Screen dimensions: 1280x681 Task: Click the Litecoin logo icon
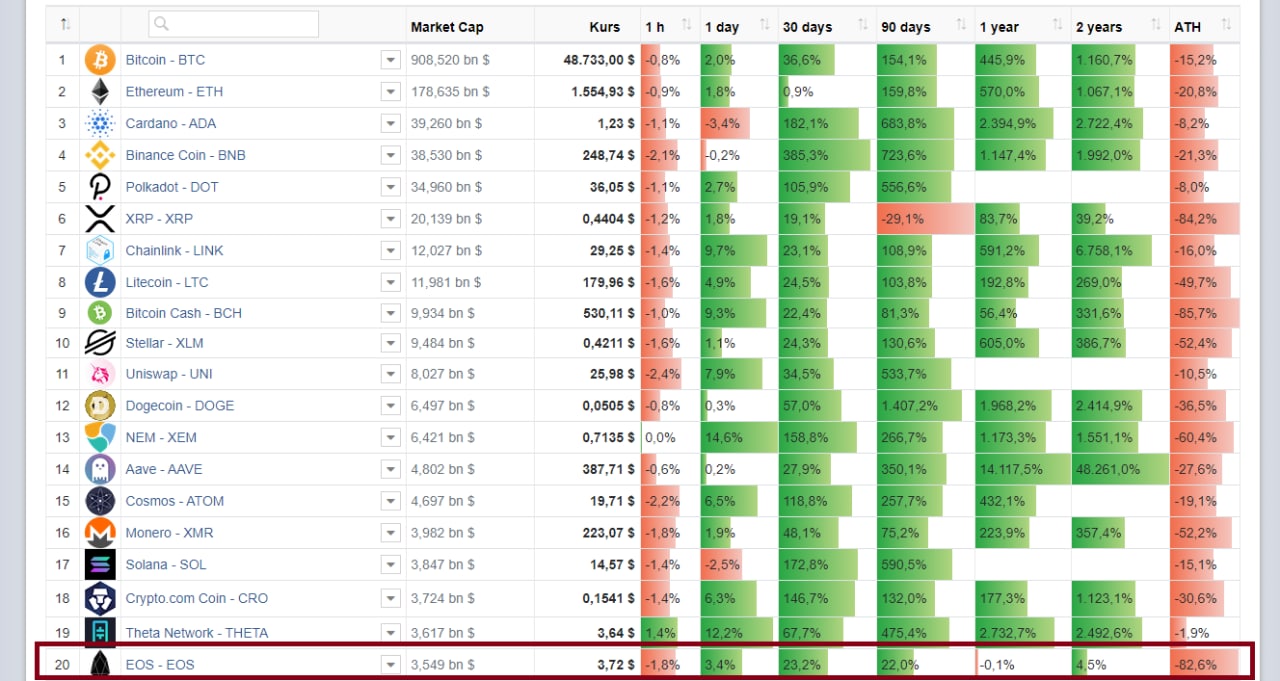pos(100,282)
